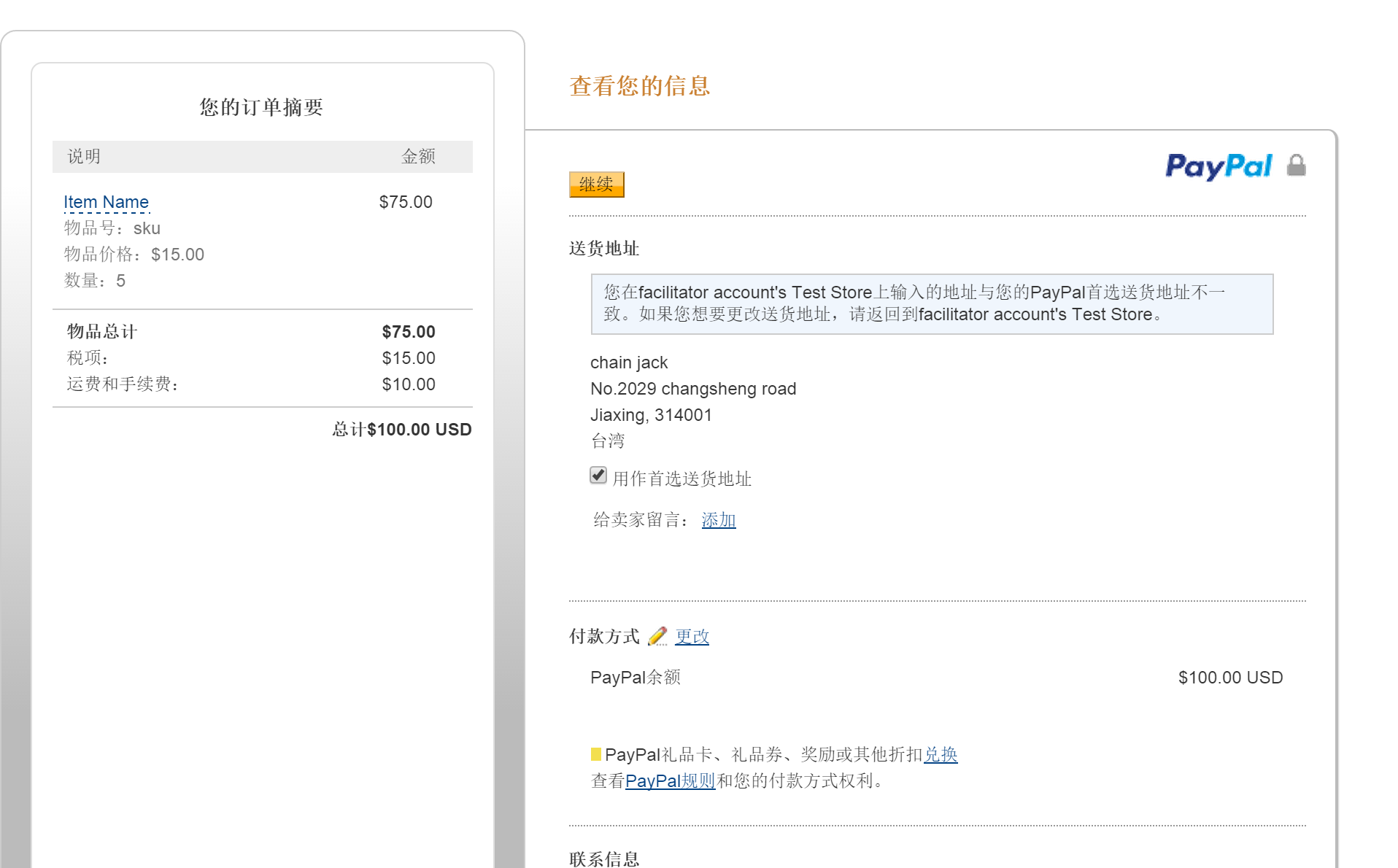Click the 物品号：sku line
1398x868 pixels.
(x=112, y=228)
